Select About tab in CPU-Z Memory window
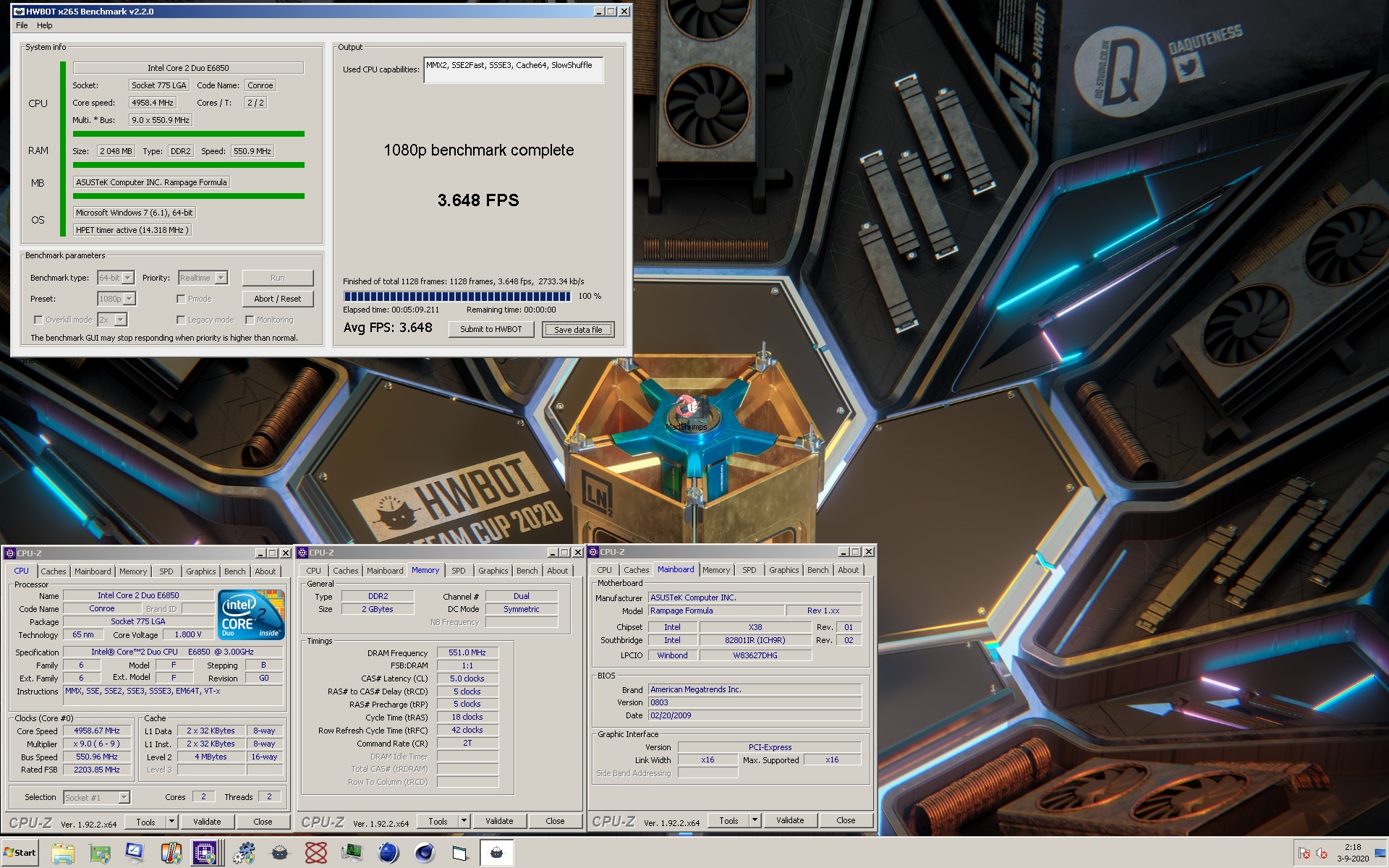The width and height of the screenshot is (1389, 868). (x=557, y=571)
